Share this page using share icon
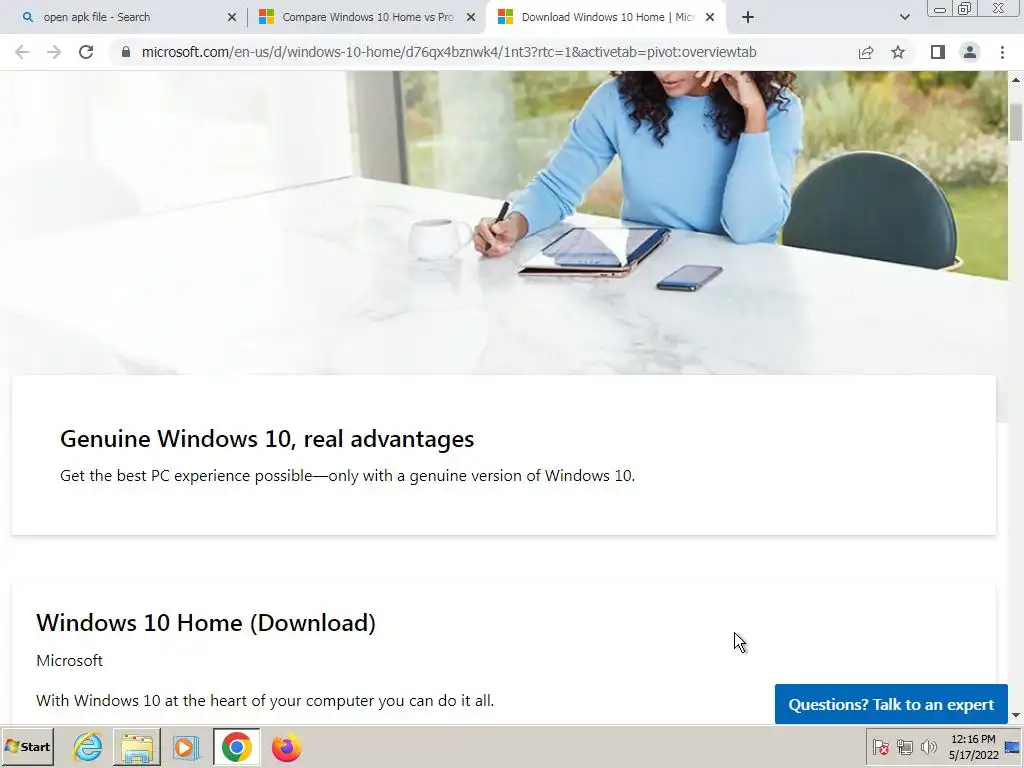This screenshot has width=1024, height=768. point(866,52)
